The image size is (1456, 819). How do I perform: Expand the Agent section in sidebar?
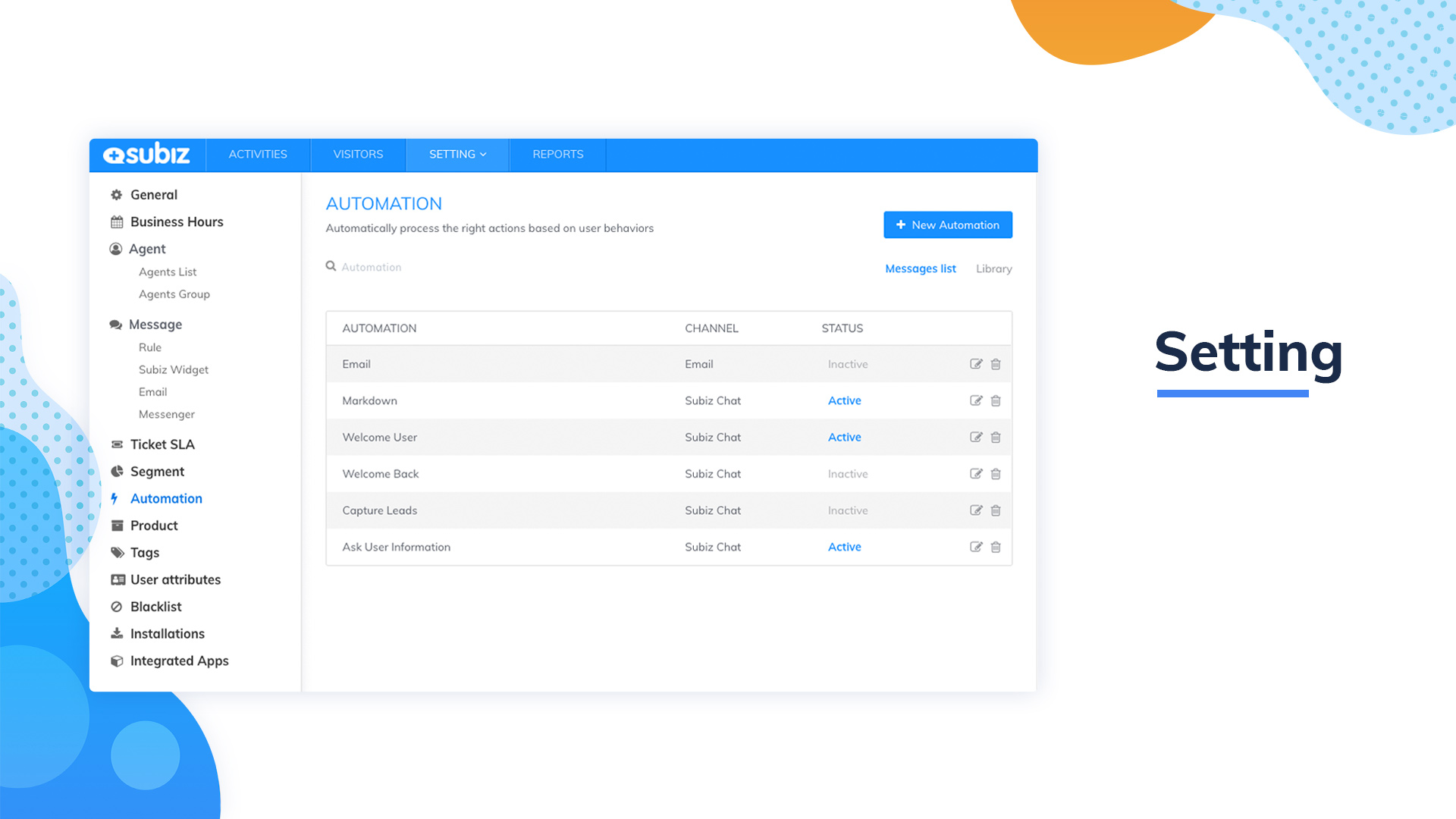(147, 249)
